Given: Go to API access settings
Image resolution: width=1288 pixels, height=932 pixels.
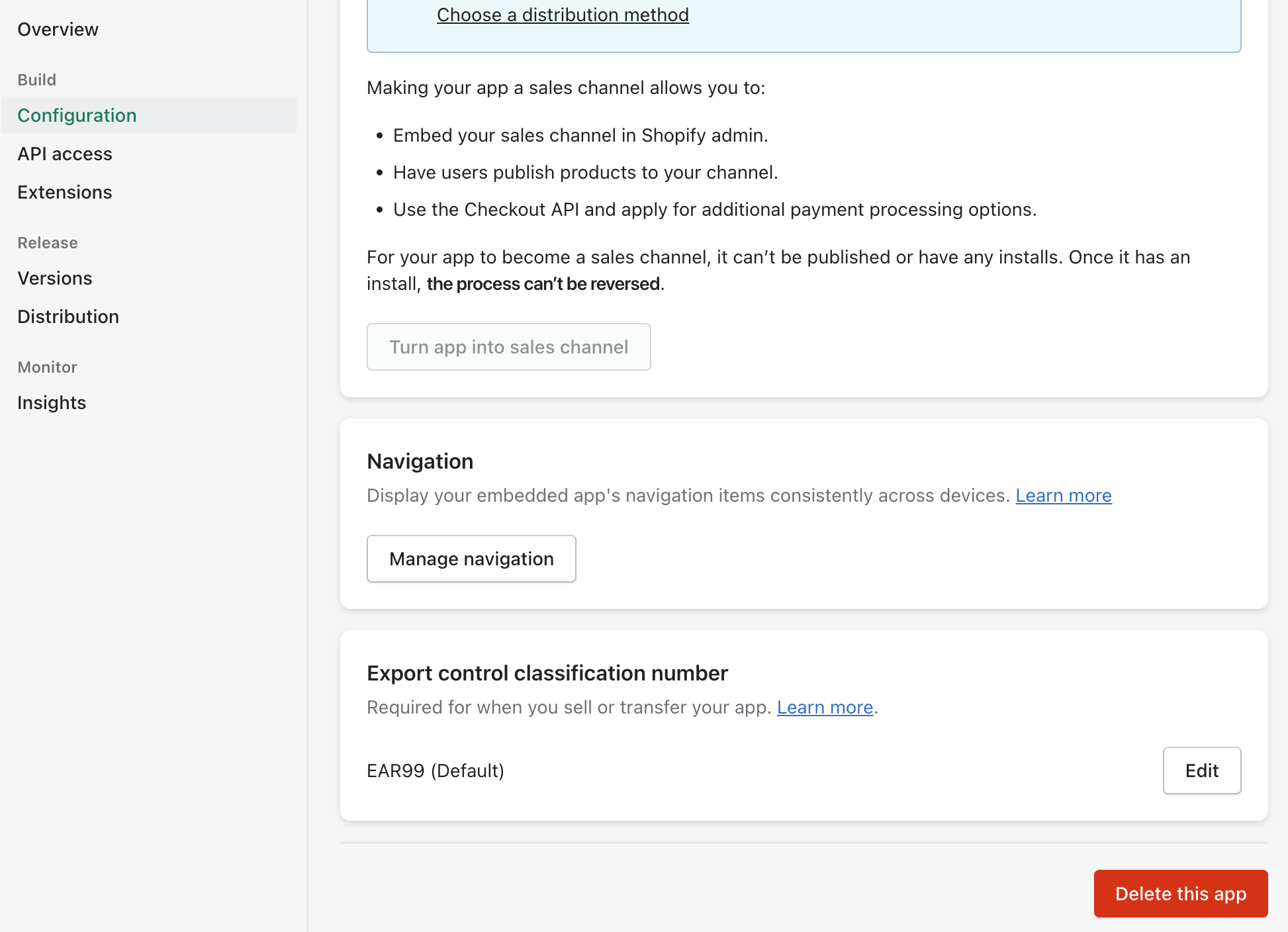Looking at the screenshot, I should pos(65,154).
